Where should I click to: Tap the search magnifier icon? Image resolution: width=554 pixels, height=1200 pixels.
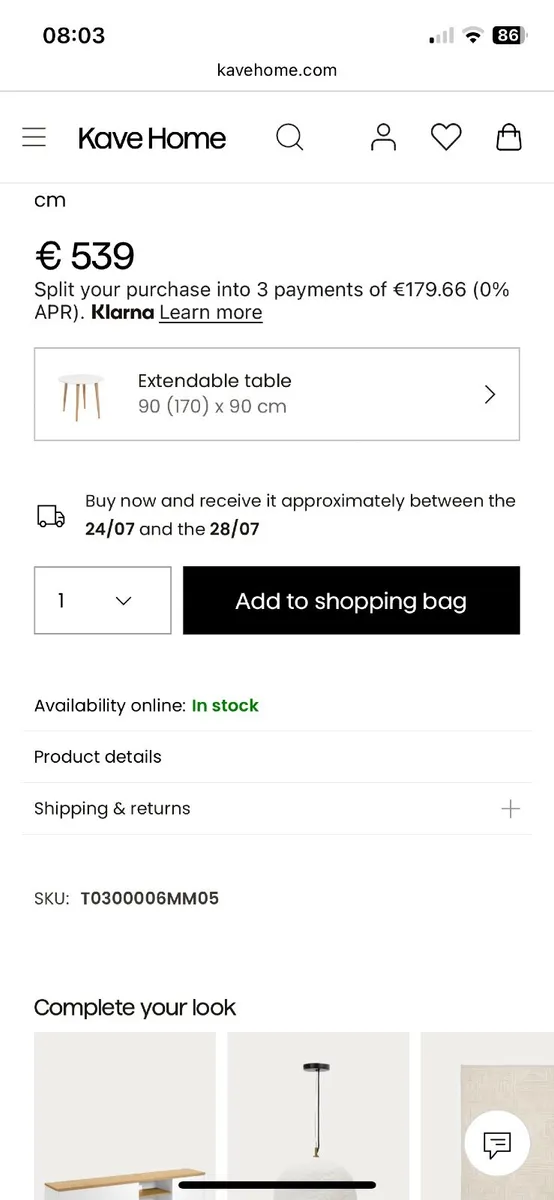(289, 137)
